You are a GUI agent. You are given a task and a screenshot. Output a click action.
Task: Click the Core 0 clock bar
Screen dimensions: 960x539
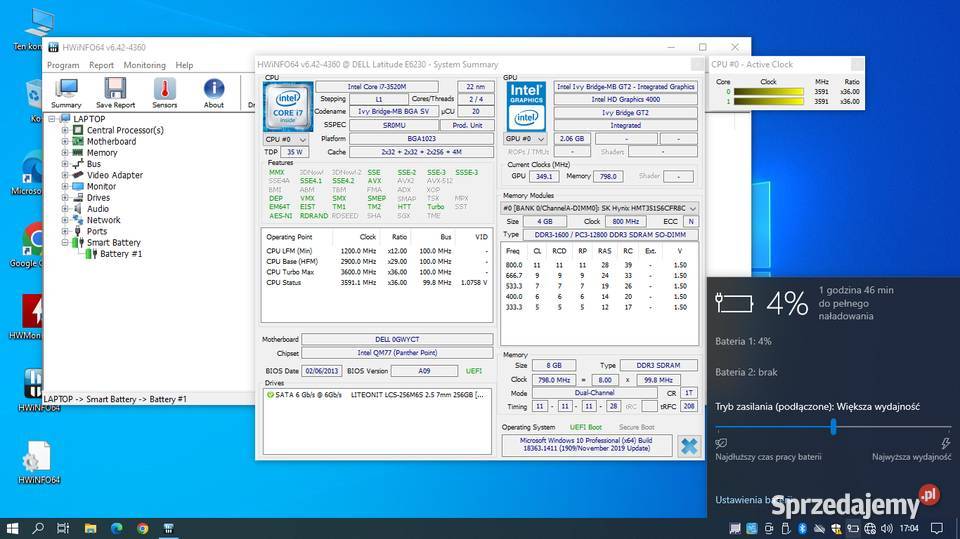click(768, 92)
